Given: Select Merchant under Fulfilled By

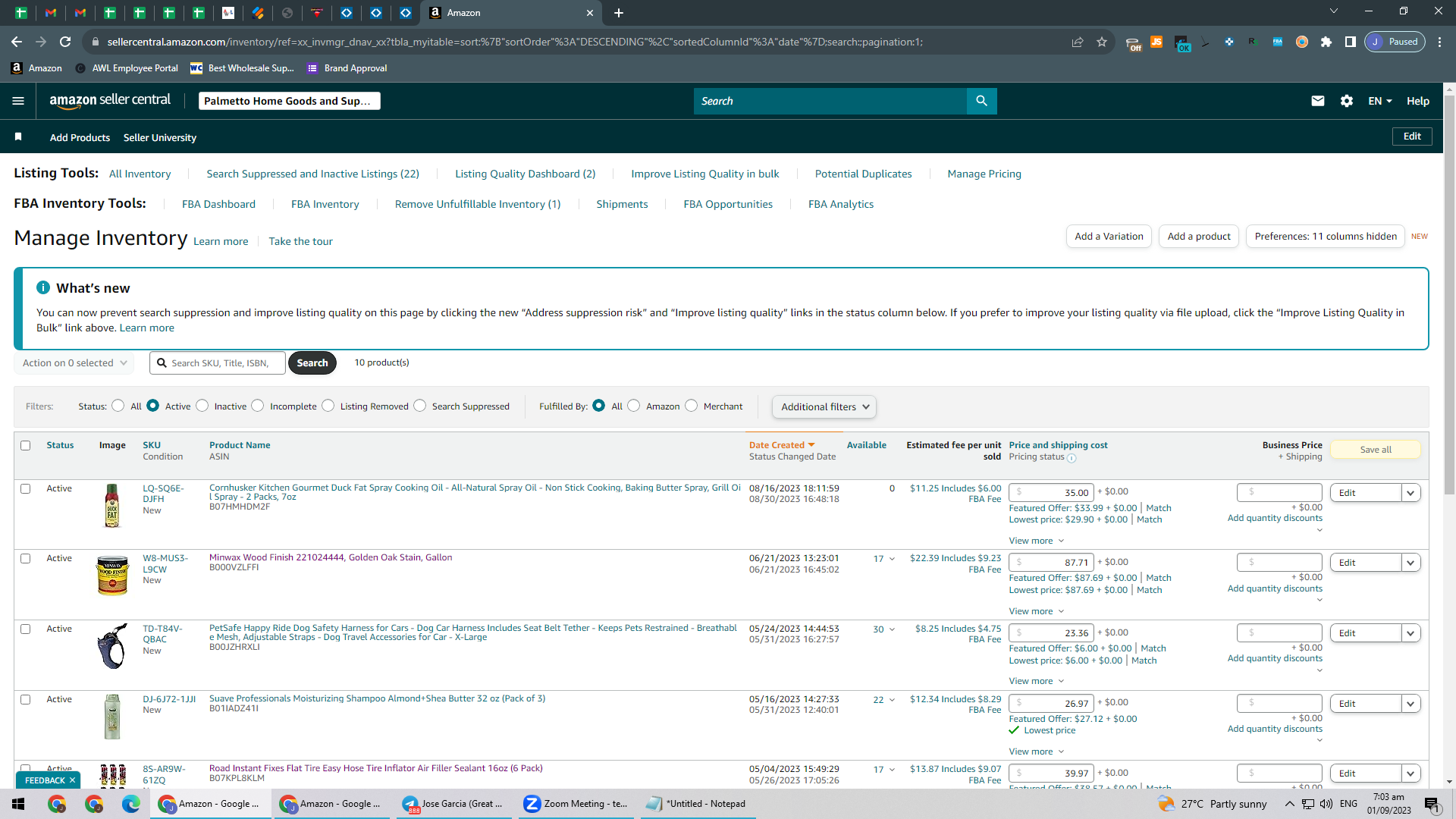Looking at the screenshot, I should click(692, 406).
